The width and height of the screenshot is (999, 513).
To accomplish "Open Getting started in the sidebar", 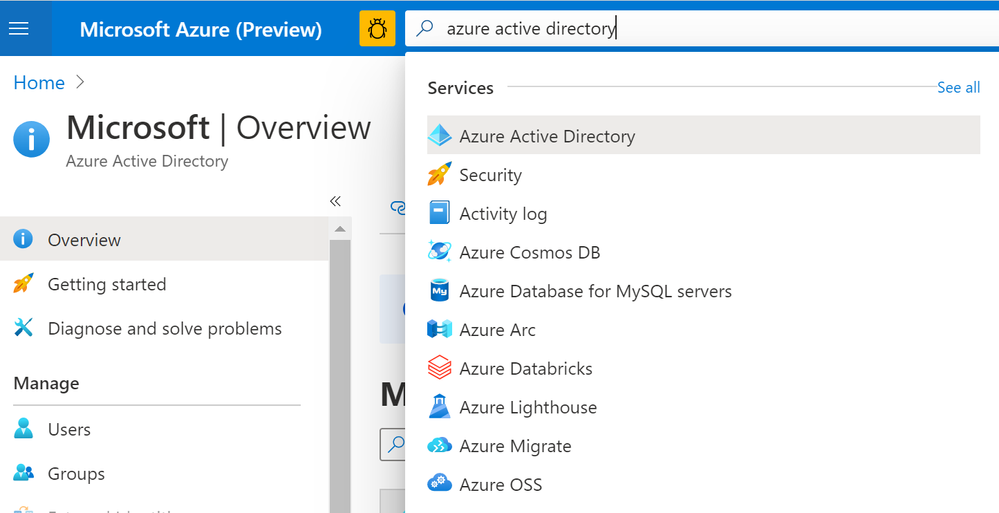I will (106, 285).
